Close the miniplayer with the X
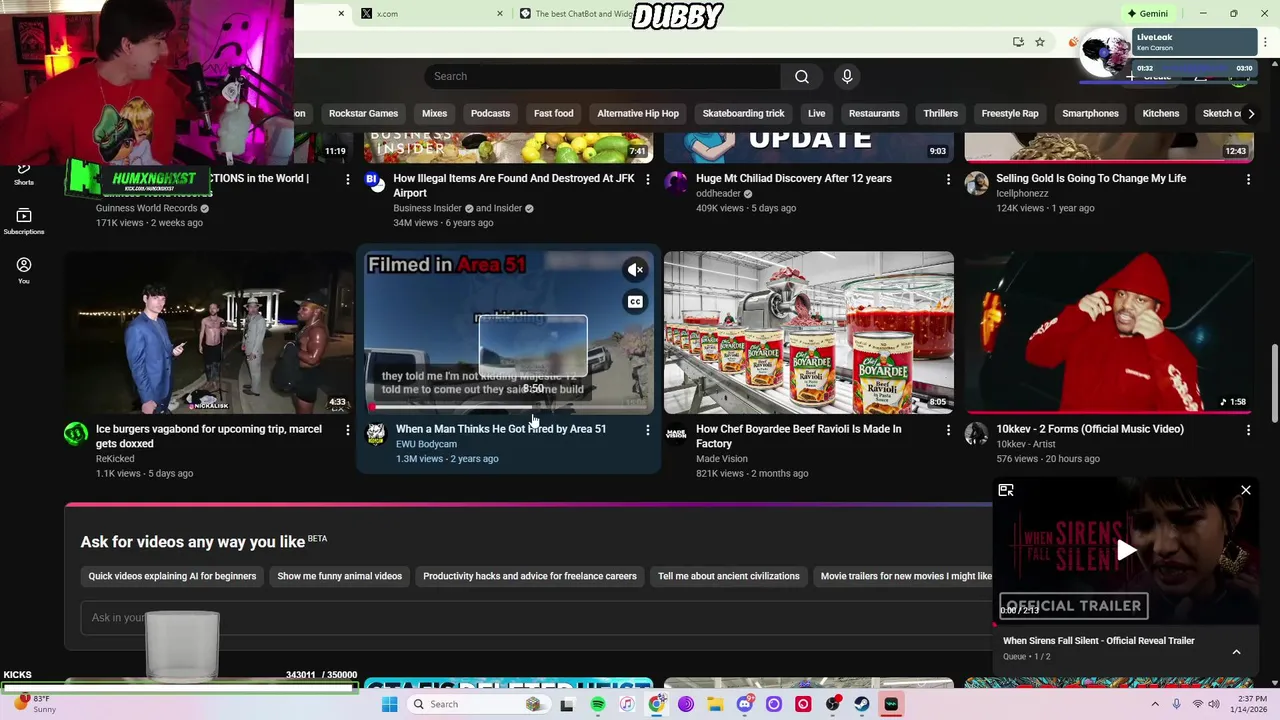The width and height of the screenshot is (1280, 720). (1246, 490)
